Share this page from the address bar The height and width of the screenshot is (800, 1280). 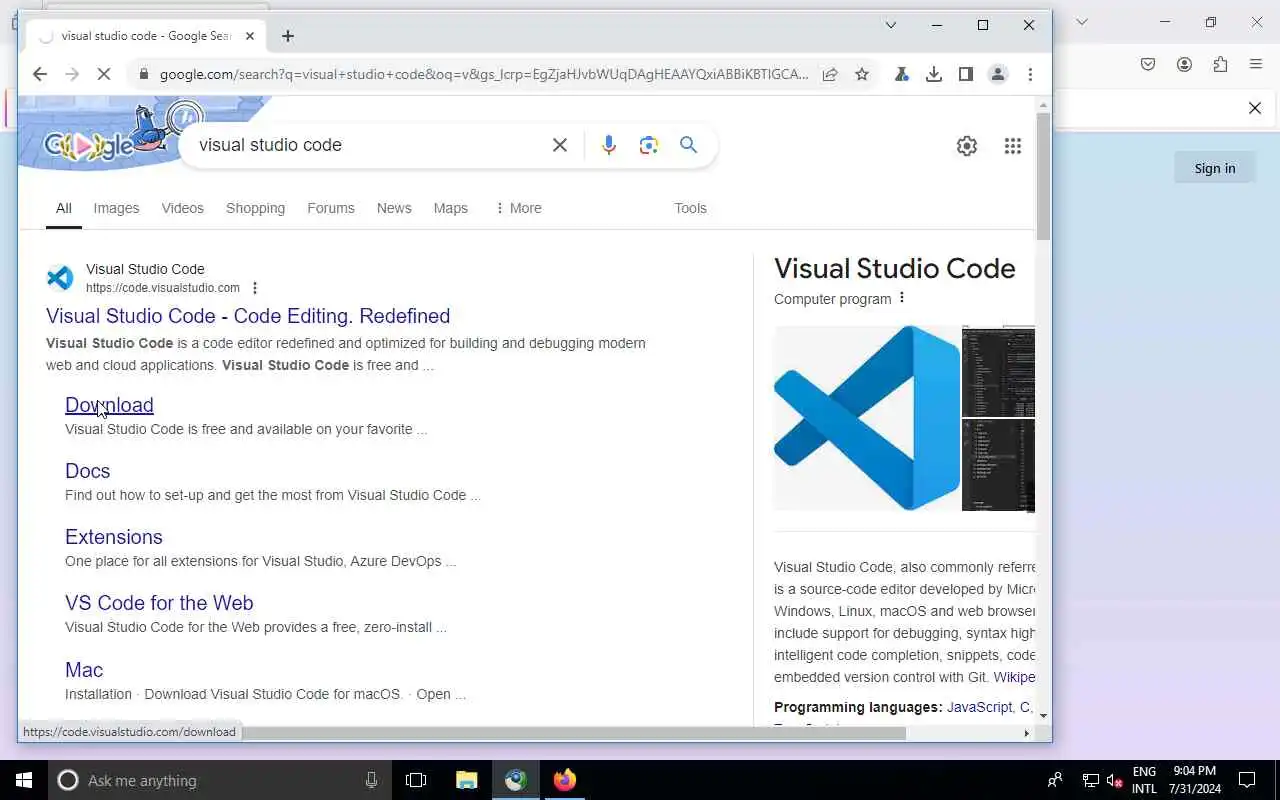(x=830, y=74)
